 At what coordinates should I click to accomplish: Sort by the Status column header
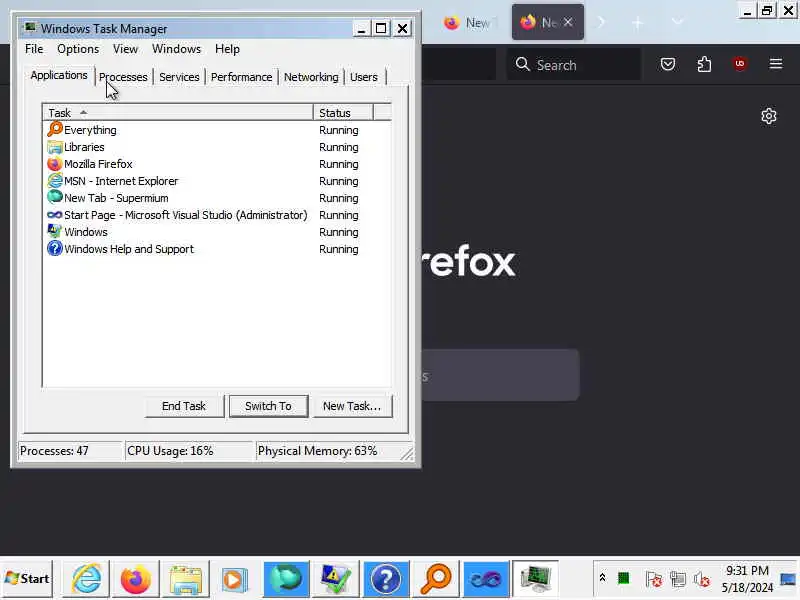[343, 113]
